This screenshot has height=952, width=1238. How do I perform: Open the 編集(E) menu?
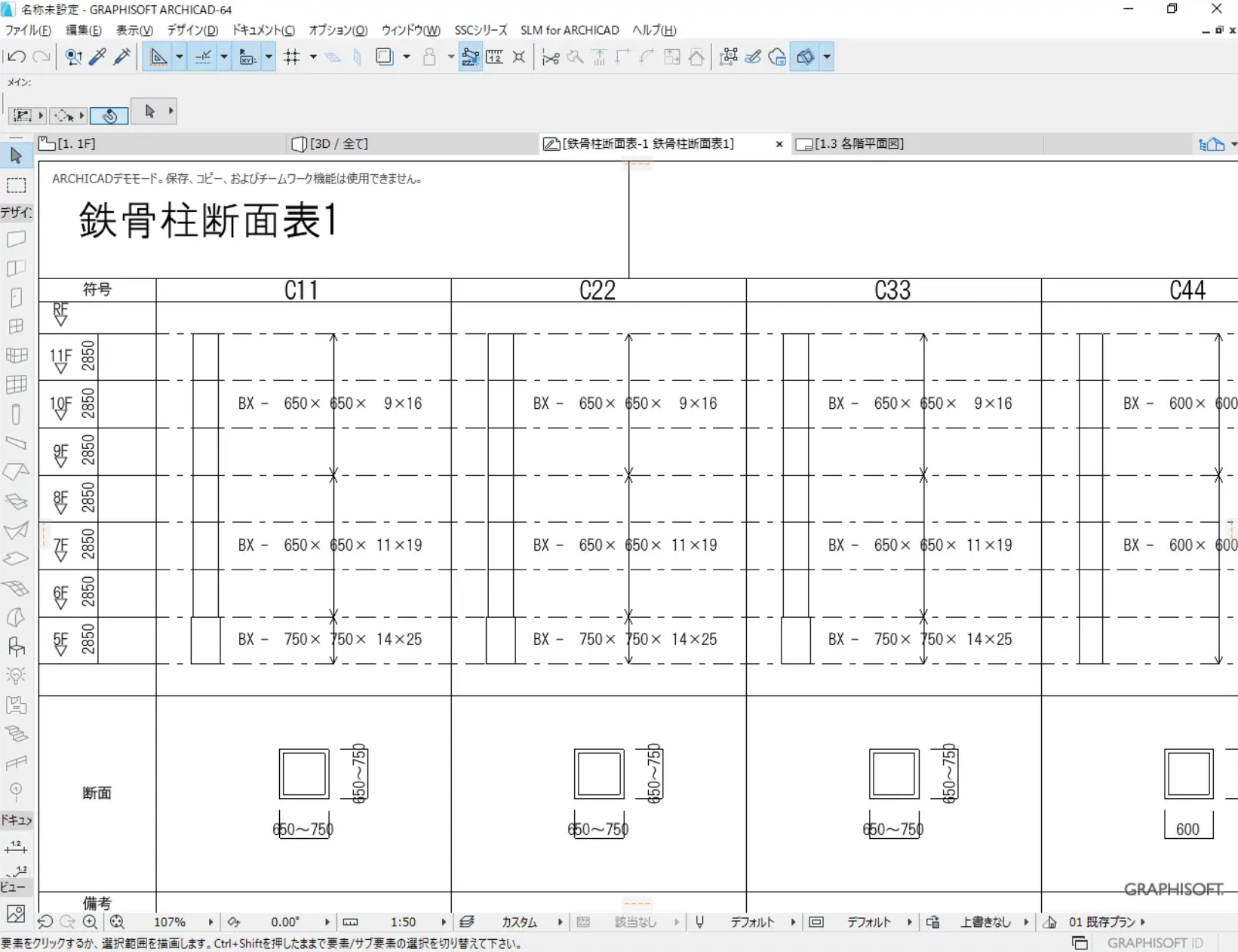[x=83, y=30]
